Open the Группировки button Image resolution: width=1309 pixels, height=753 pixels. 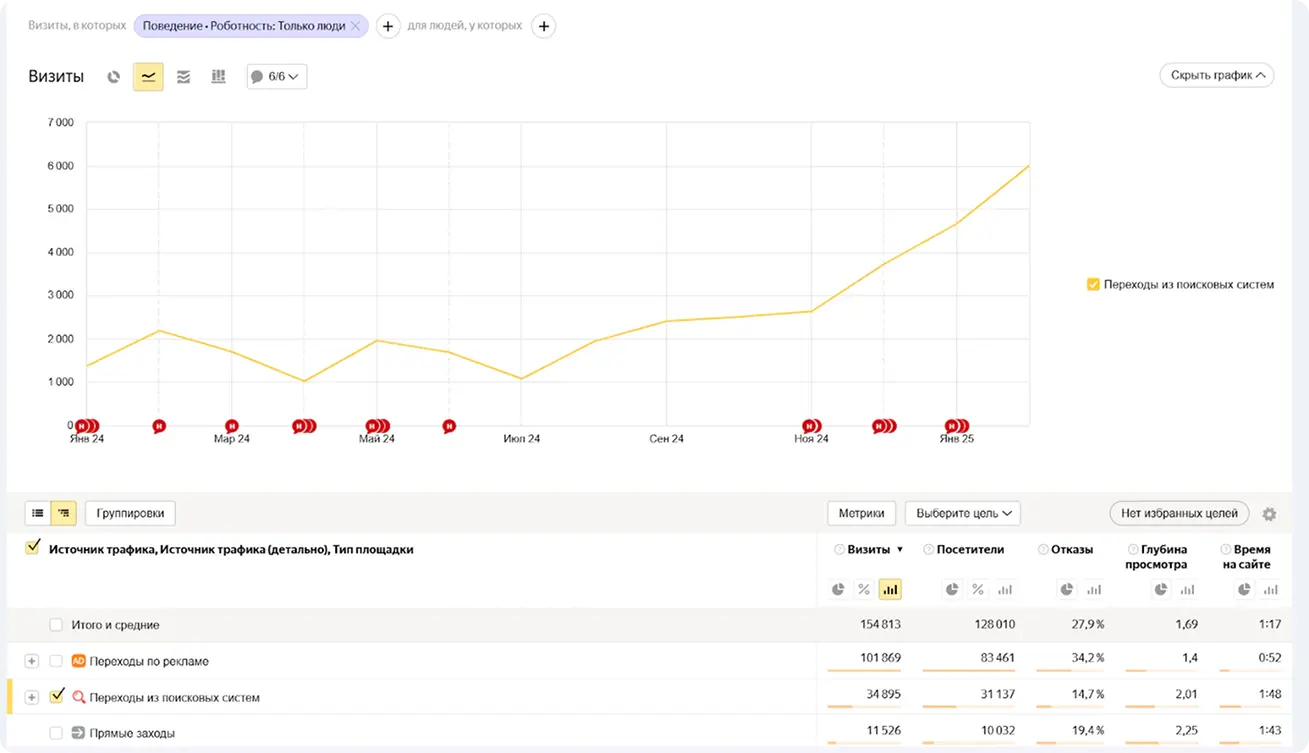(x=131, y=513)
